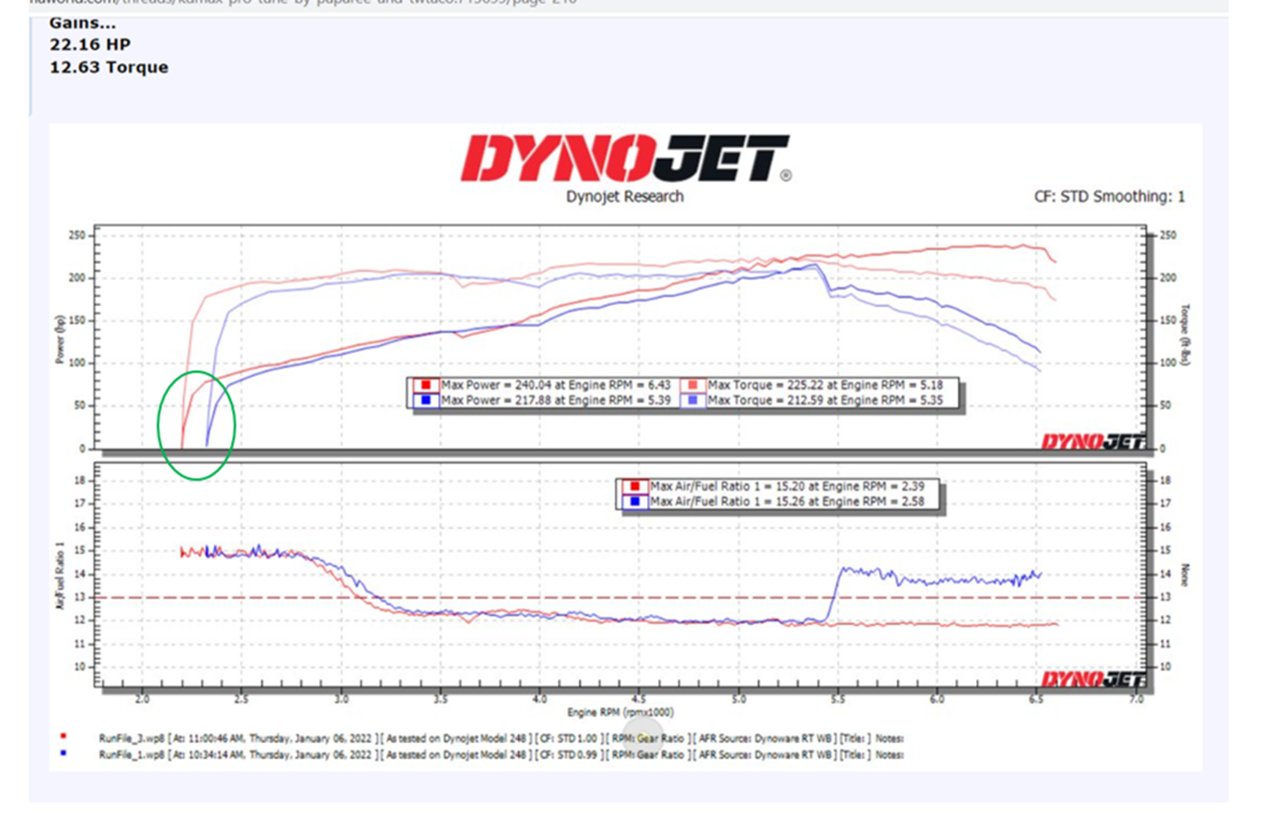Screen dimensions: 1279x840
Task: Click the red DYNOJET logo above the chart
Action: coord(625,158)
